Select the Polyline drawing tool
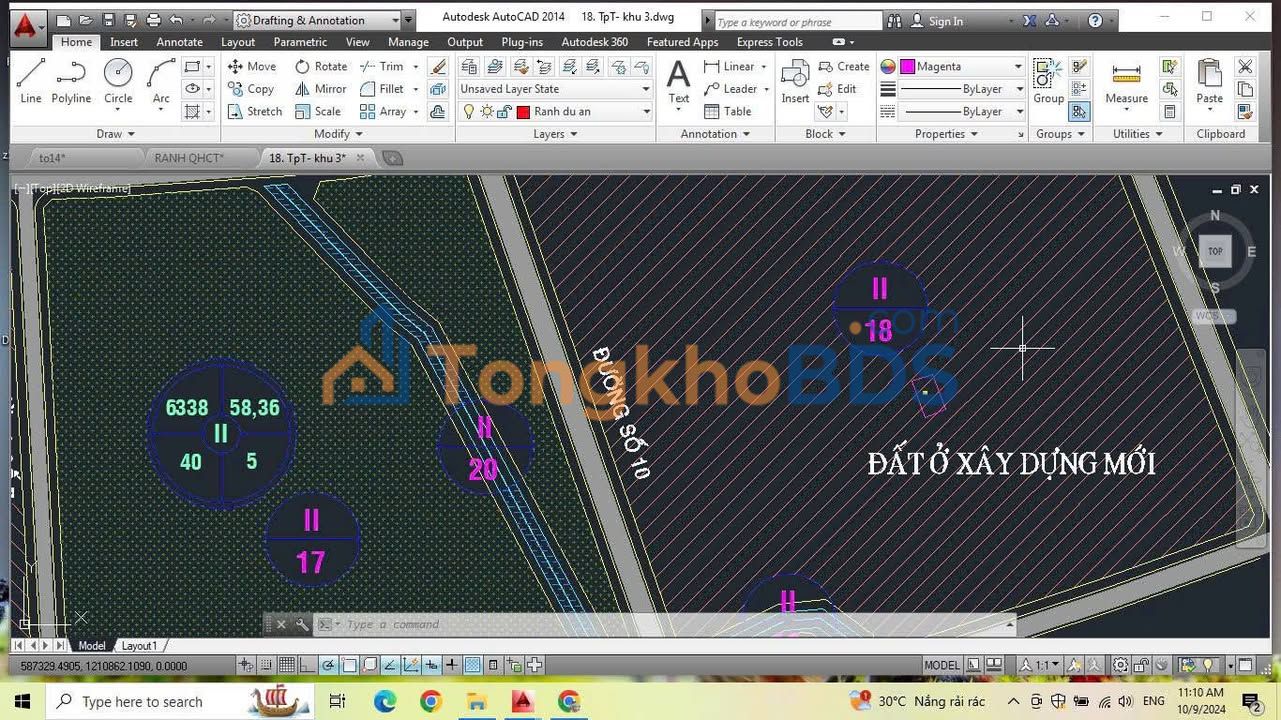The width and height of the screenshot is (1281, 720). coord(71,80)
